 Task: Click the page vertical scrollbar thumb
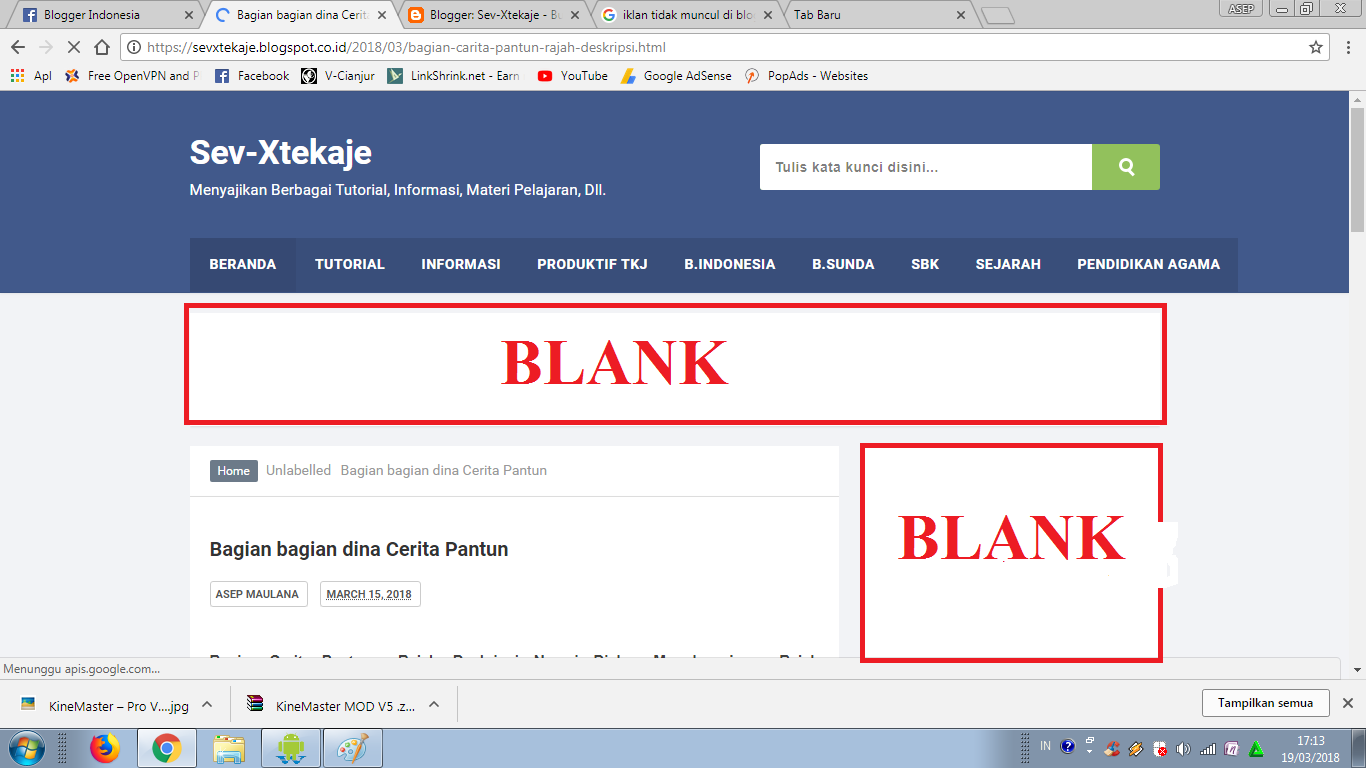[x=1357, y=170]
